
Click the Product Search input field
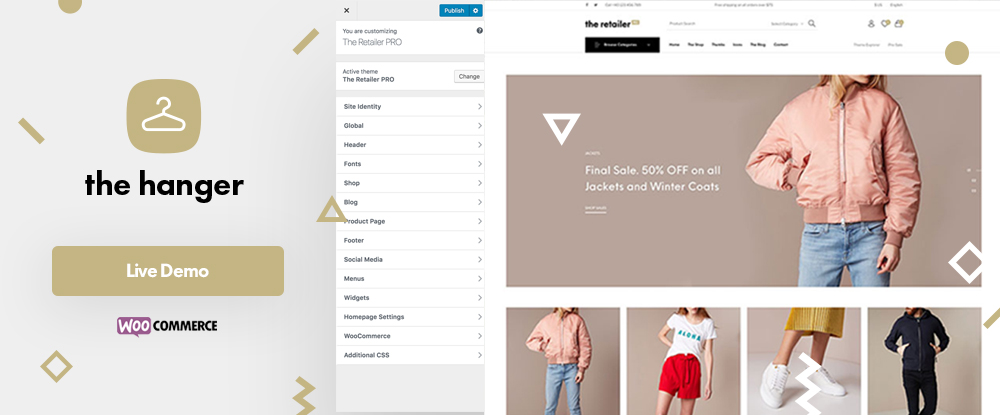click(717, 24)
